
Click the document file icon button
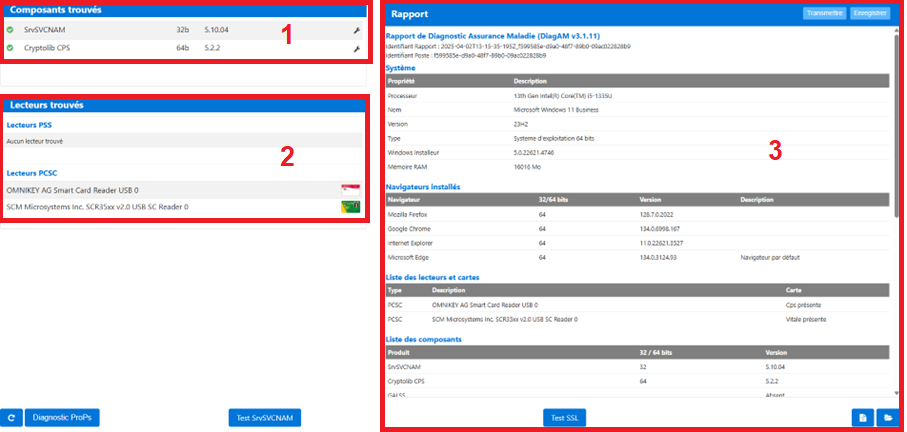(861, 418)
